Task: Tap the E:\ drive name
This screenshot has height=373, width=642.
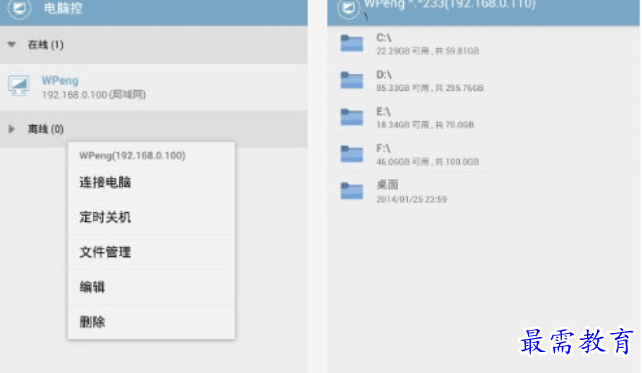Action: 383,111
